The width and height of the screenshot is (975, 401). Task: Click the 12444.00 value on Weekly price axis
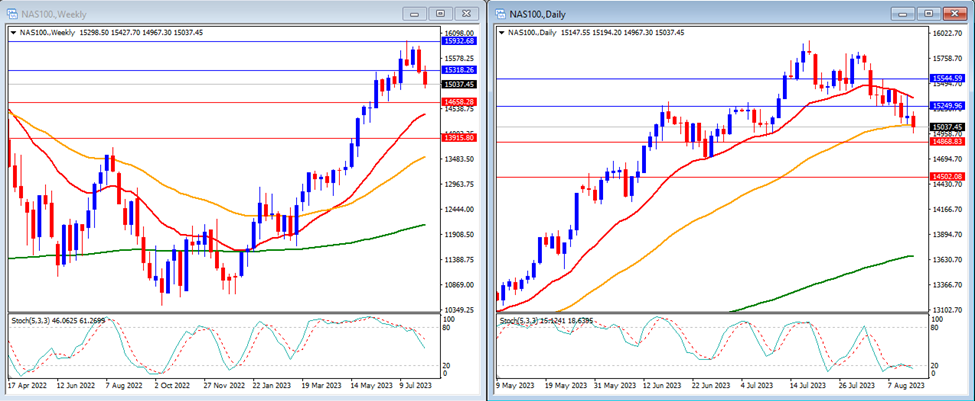pyautogui.click(x=461, y=210)
